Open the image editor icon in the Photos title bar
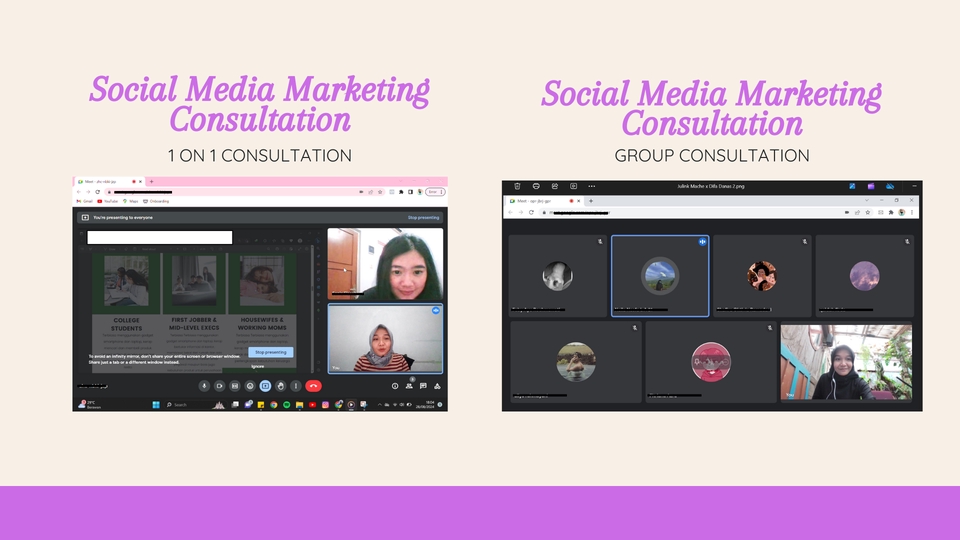This screenshot has width=960, height=540. pyautogui.click(x=852, y=186)
